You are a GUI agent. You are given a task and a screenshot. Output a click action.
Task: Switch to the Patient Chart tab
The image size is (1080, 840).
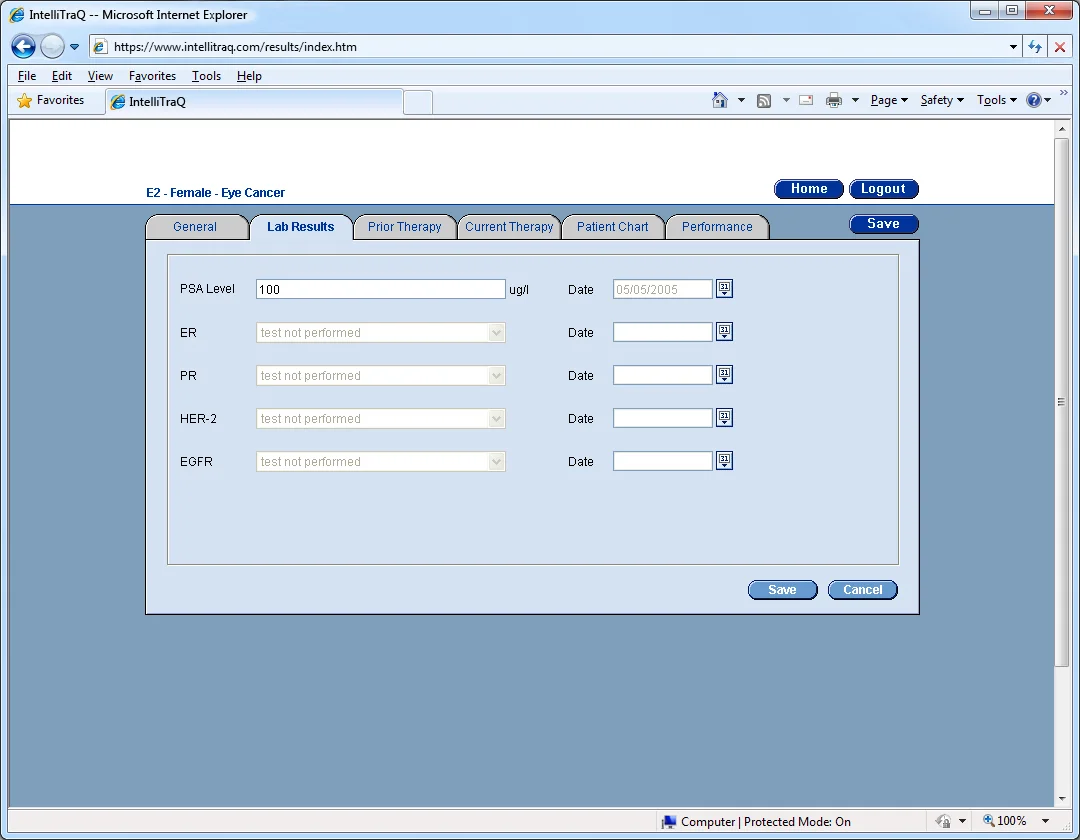[612, 227]
